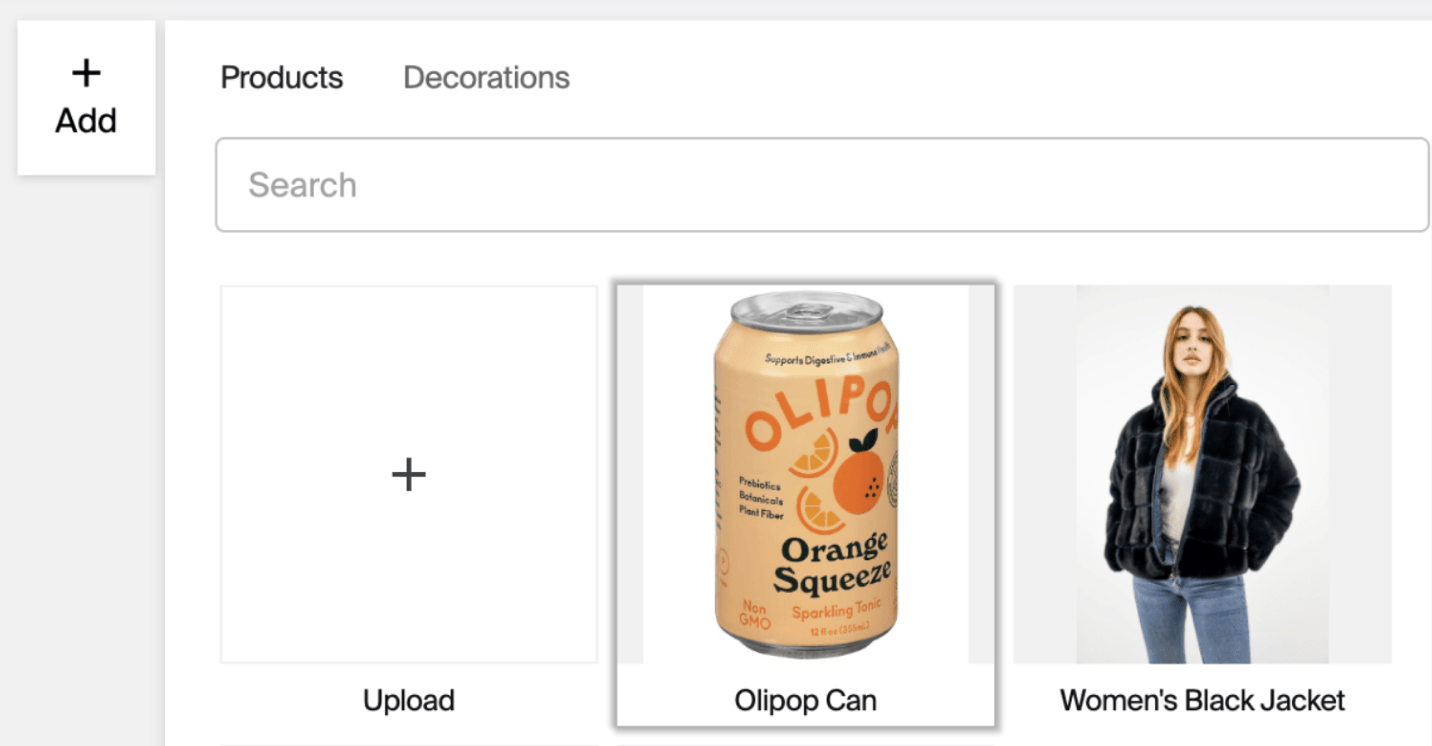1432x746 pixels.
Task: Click the Women's Black Jacket label
Action: pos(1201,700)
